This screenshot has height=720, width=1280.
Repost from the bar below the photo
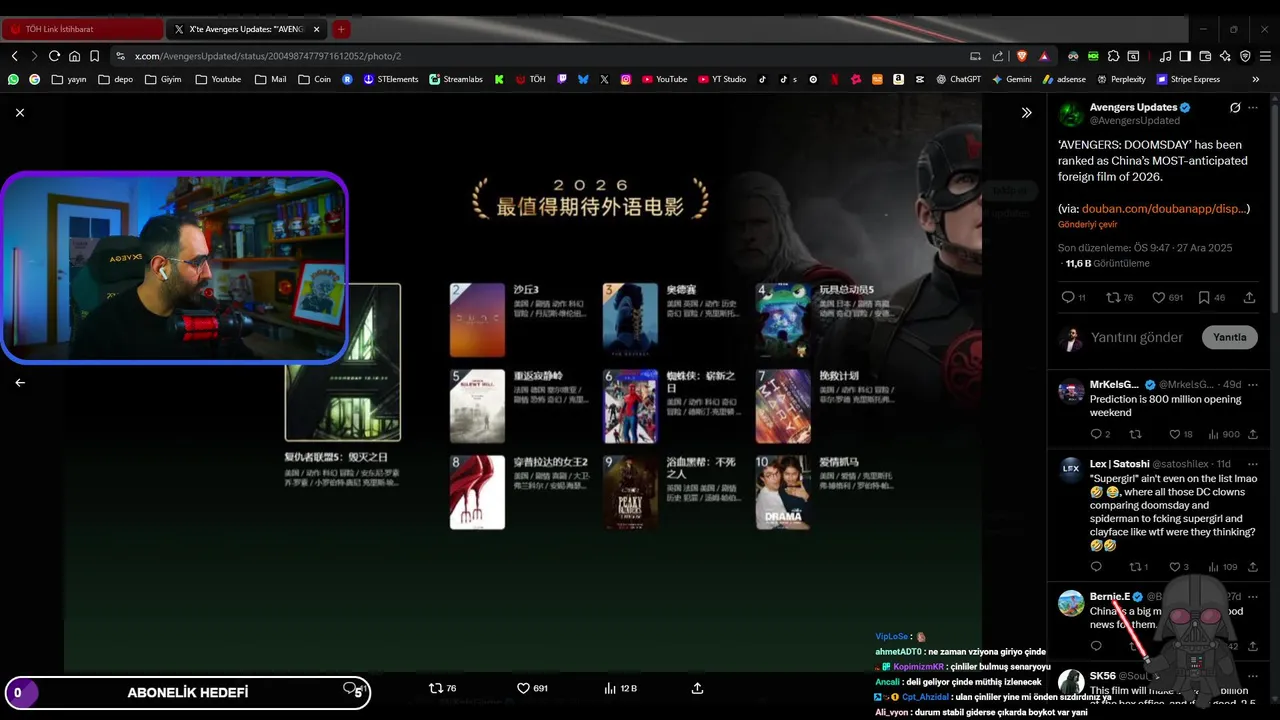click(442, 688)
